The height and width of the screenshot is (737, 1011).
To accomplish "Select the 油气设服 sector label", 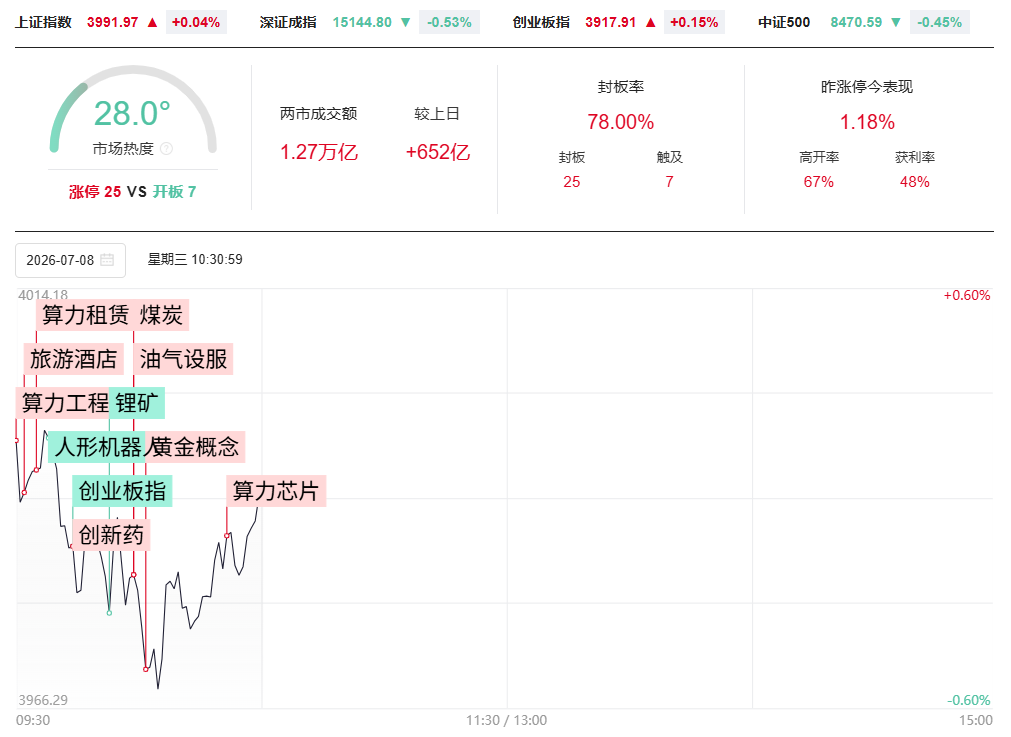I will pos(183,359).
